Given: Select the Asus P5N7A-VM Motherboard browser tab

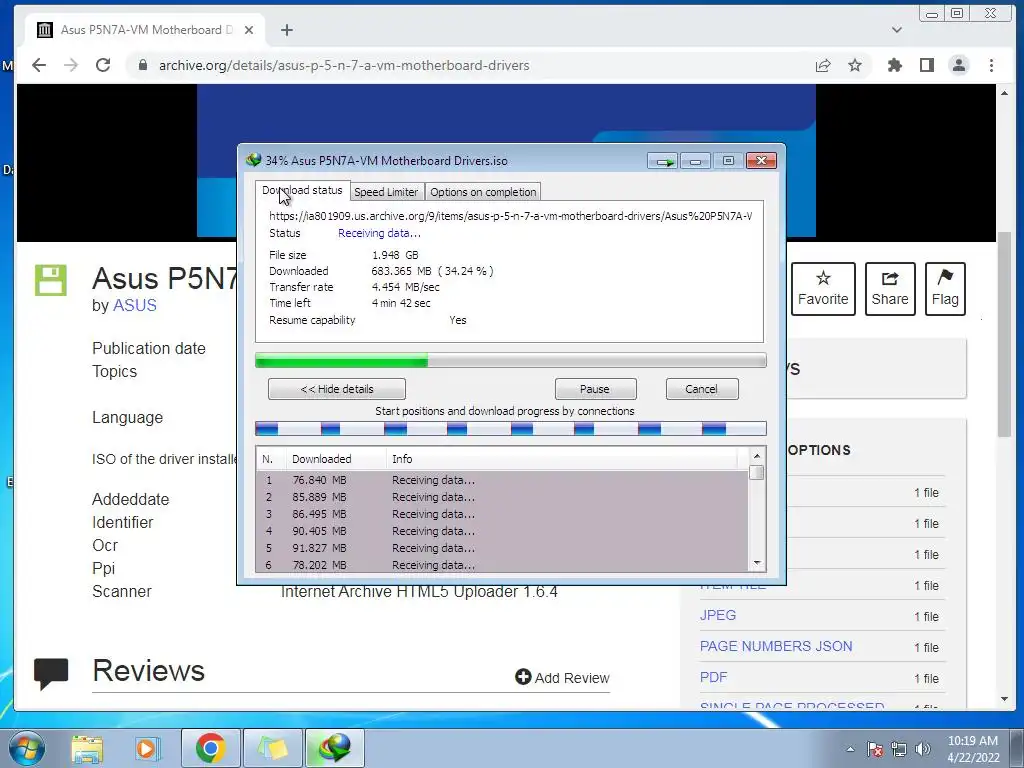Looking at the screenshot, I should click(146, 30).
